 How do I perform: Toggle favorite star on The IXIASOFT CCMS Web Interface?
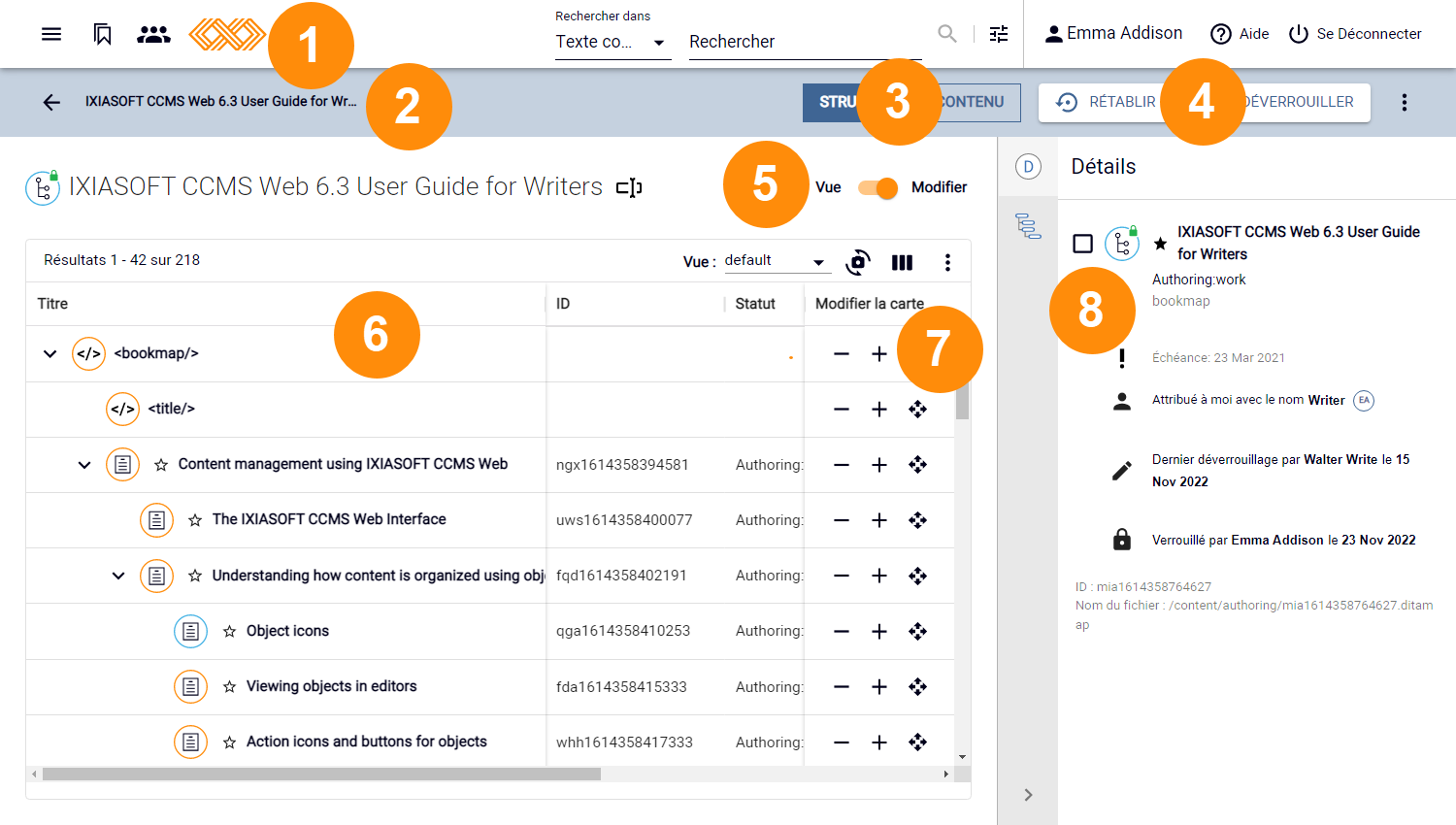pos(195,520)
